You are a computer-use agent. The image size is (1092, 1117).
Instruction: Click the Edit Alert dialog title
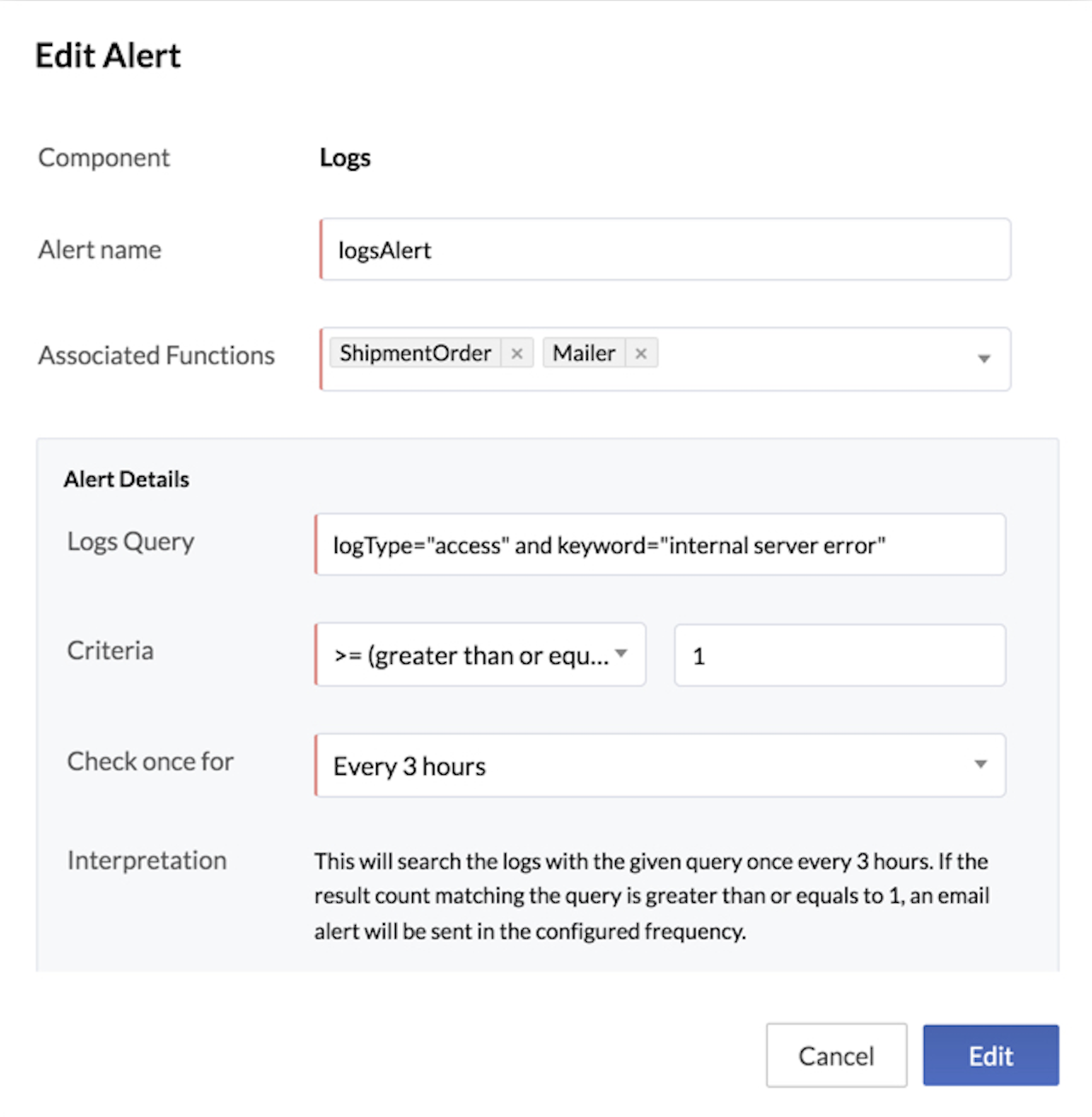[x=107, y=55]
